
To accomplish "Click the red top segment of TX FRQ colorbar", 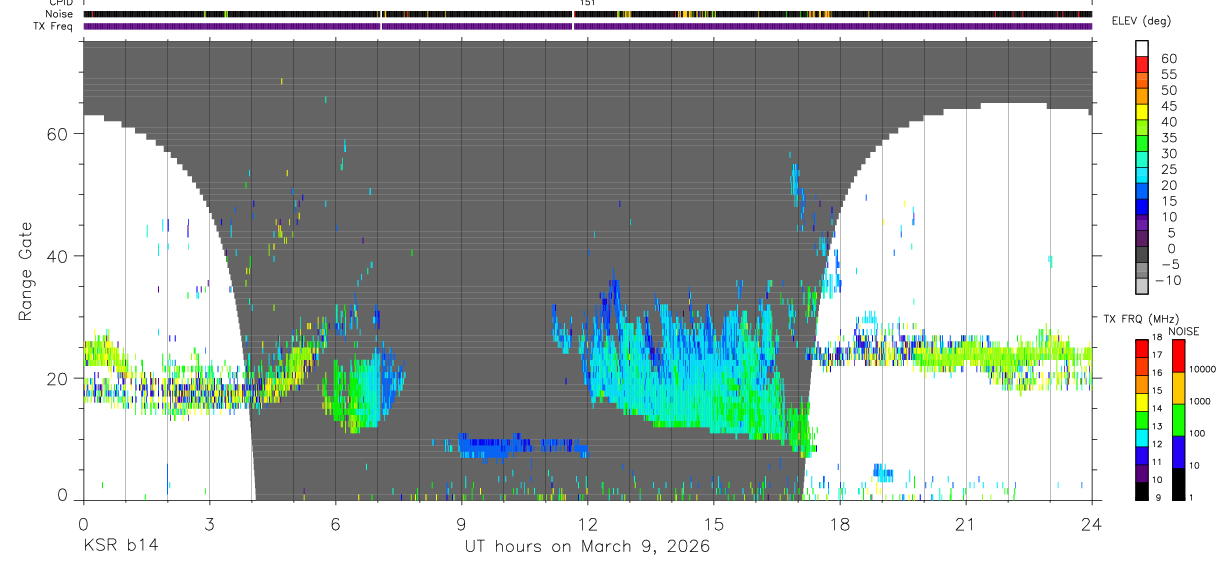I will click(x=1142, y=348).
